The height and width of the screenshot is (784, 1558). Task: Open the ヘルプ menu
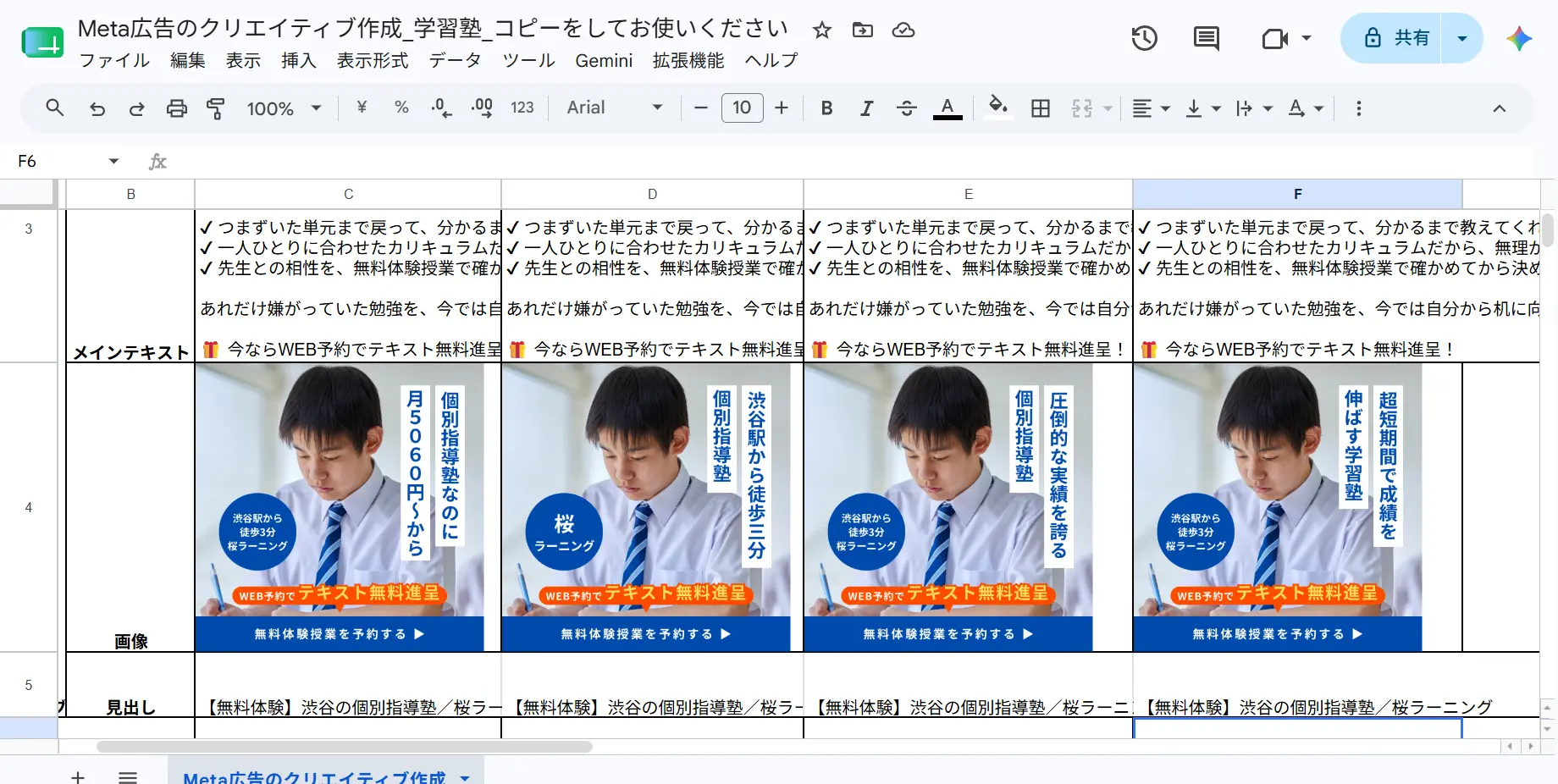pyautogui.click(x=771, y=60)
